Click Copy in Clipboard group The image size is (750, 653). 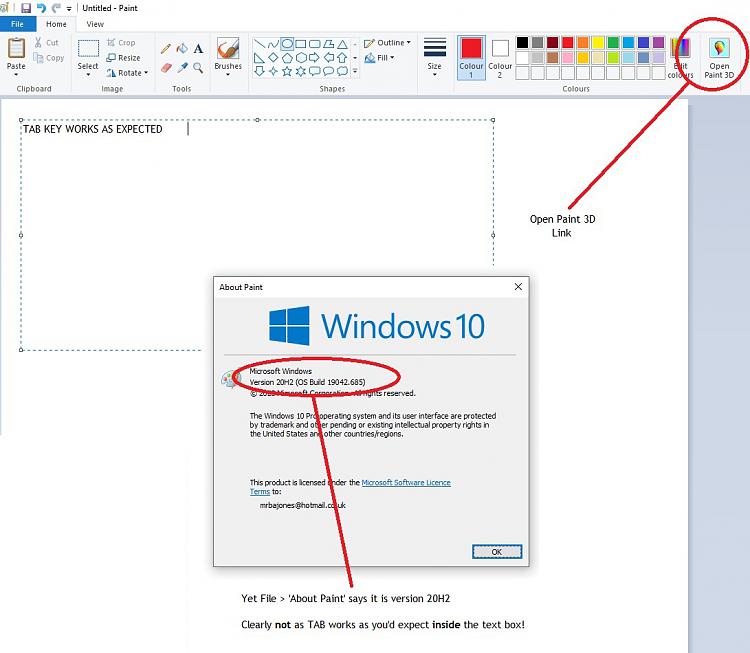[x=48, y=58]
